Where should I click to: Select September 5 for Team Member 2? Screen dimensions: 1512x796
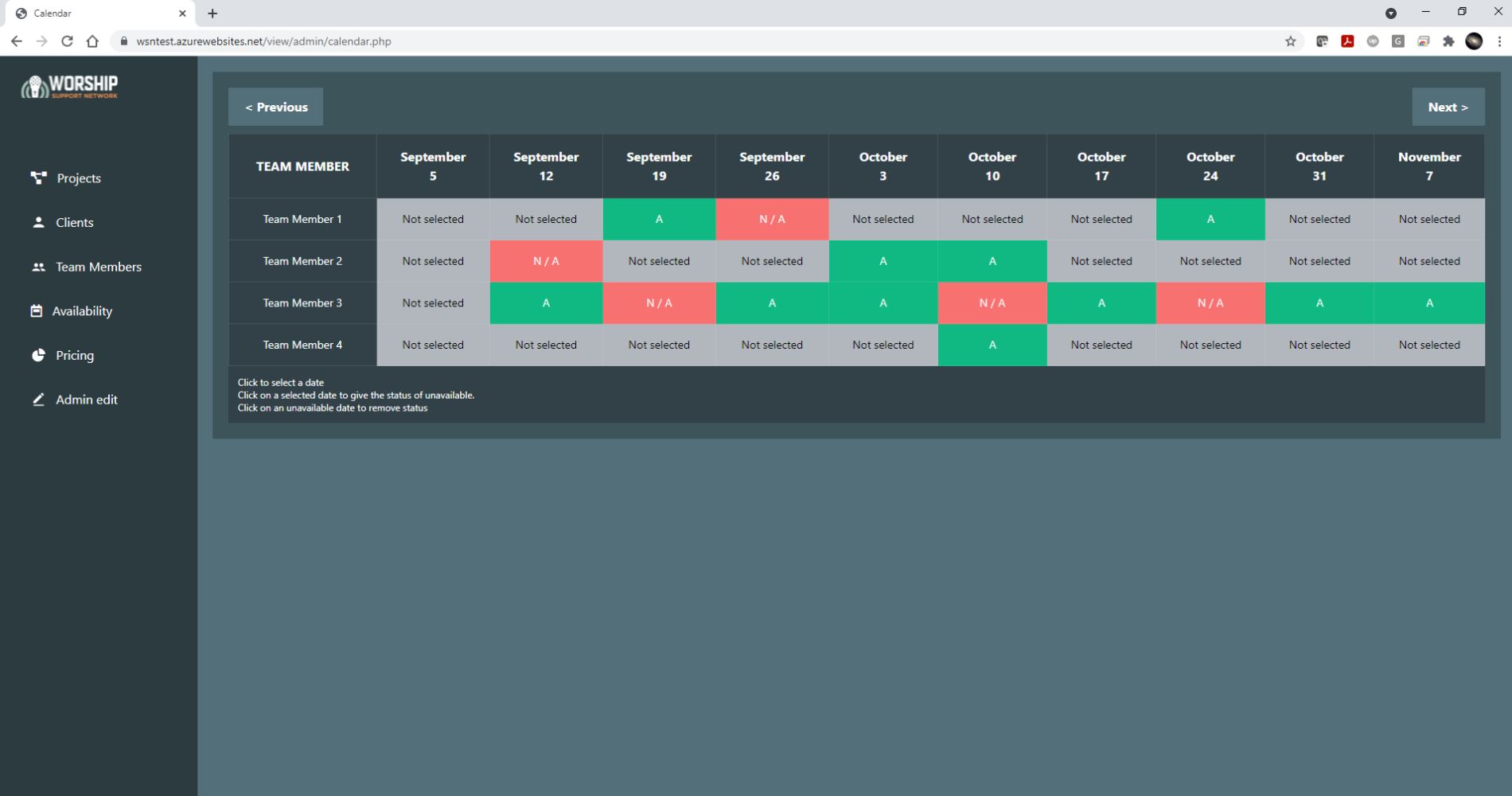click(433, 261)
